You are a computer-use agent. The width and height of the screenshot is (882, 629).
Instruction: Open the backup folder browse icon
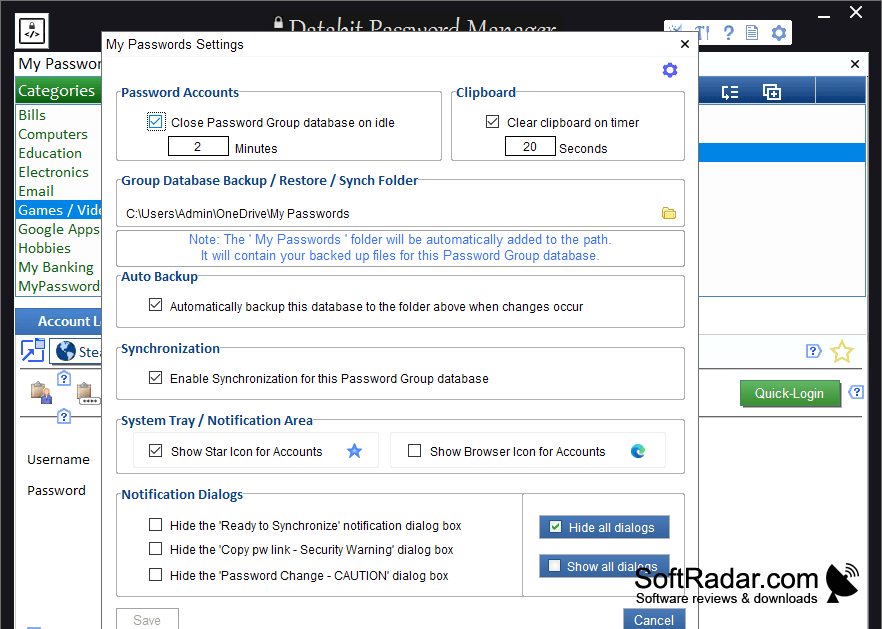point(669,213)
